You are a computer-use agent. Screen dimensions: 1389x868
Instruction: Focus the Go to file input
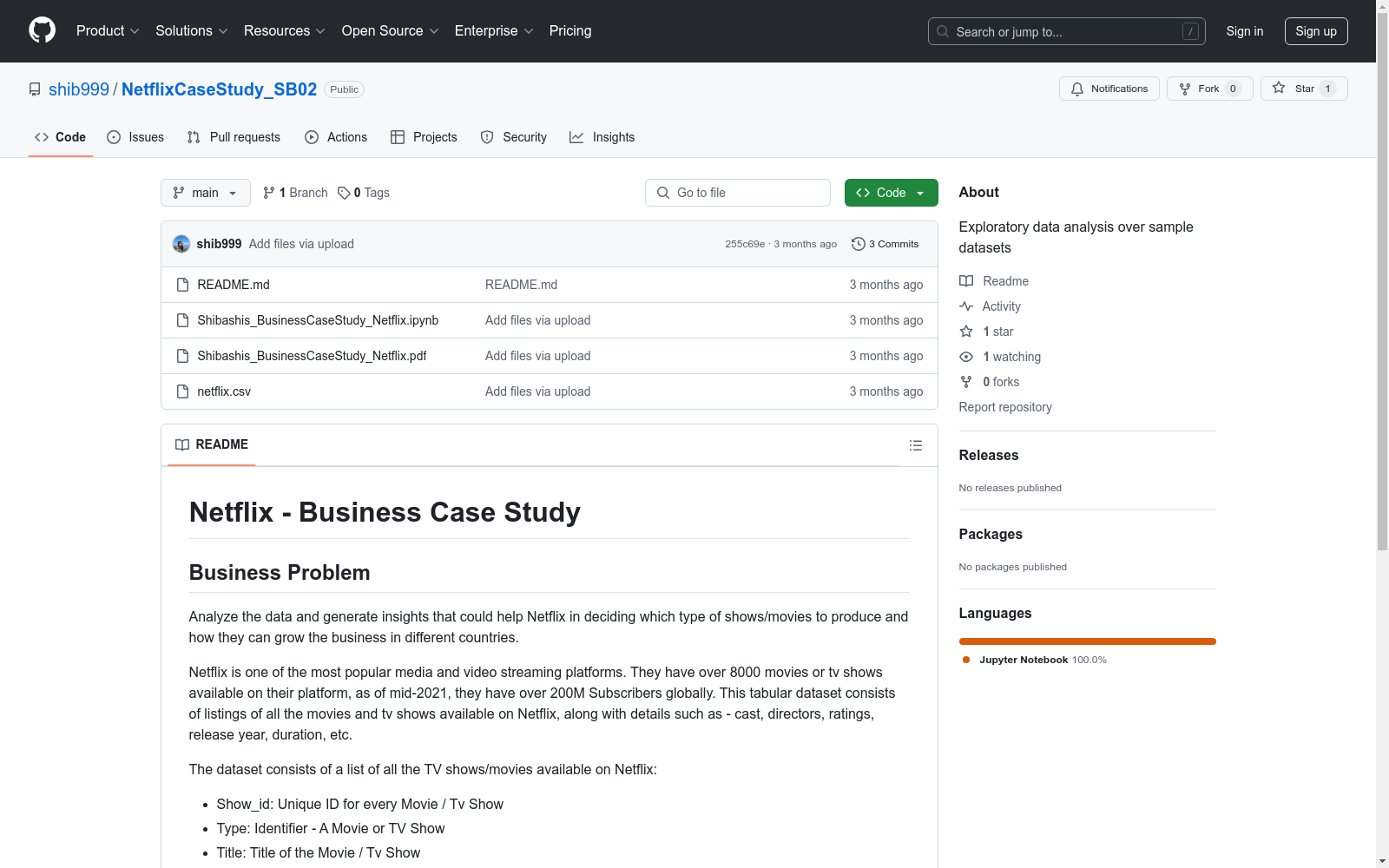click(738, 193)
